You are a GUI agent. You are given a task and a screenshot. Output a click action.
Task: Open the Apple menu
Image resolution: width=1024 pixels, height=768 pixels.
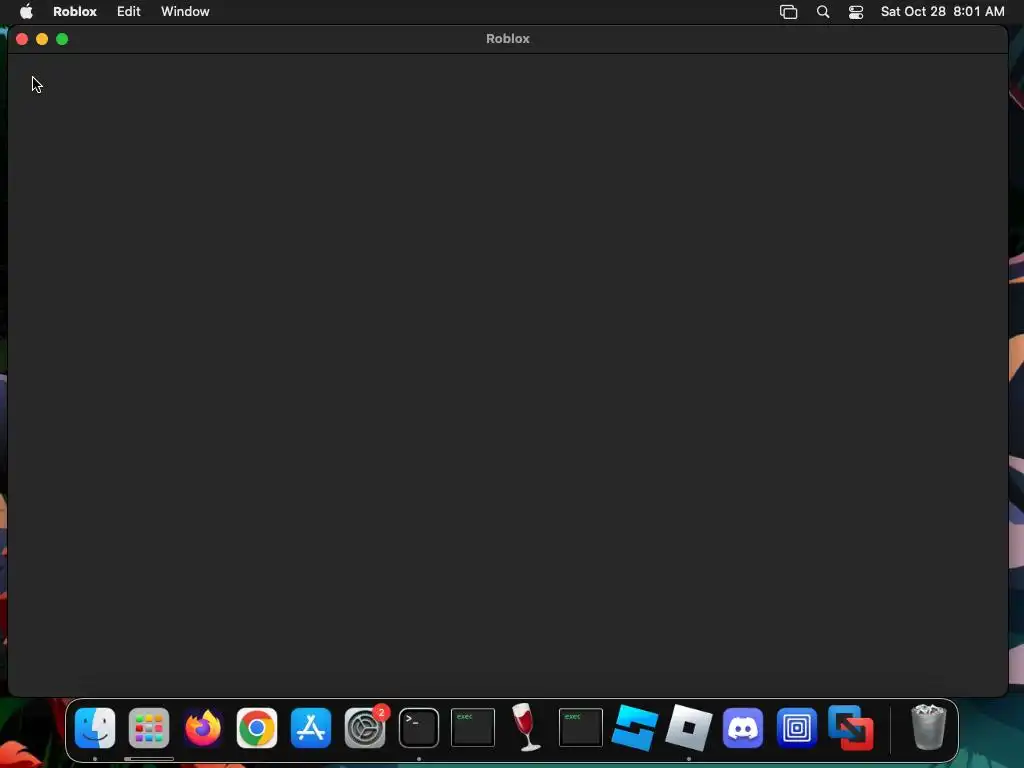tap(26, 11)
